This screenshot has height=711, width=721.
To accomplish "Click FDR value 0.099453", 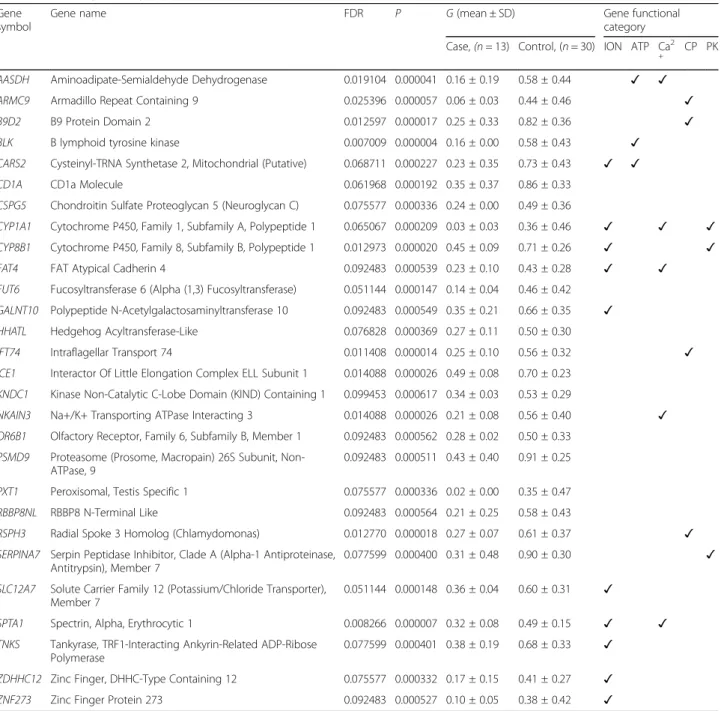I will (365, 395).
